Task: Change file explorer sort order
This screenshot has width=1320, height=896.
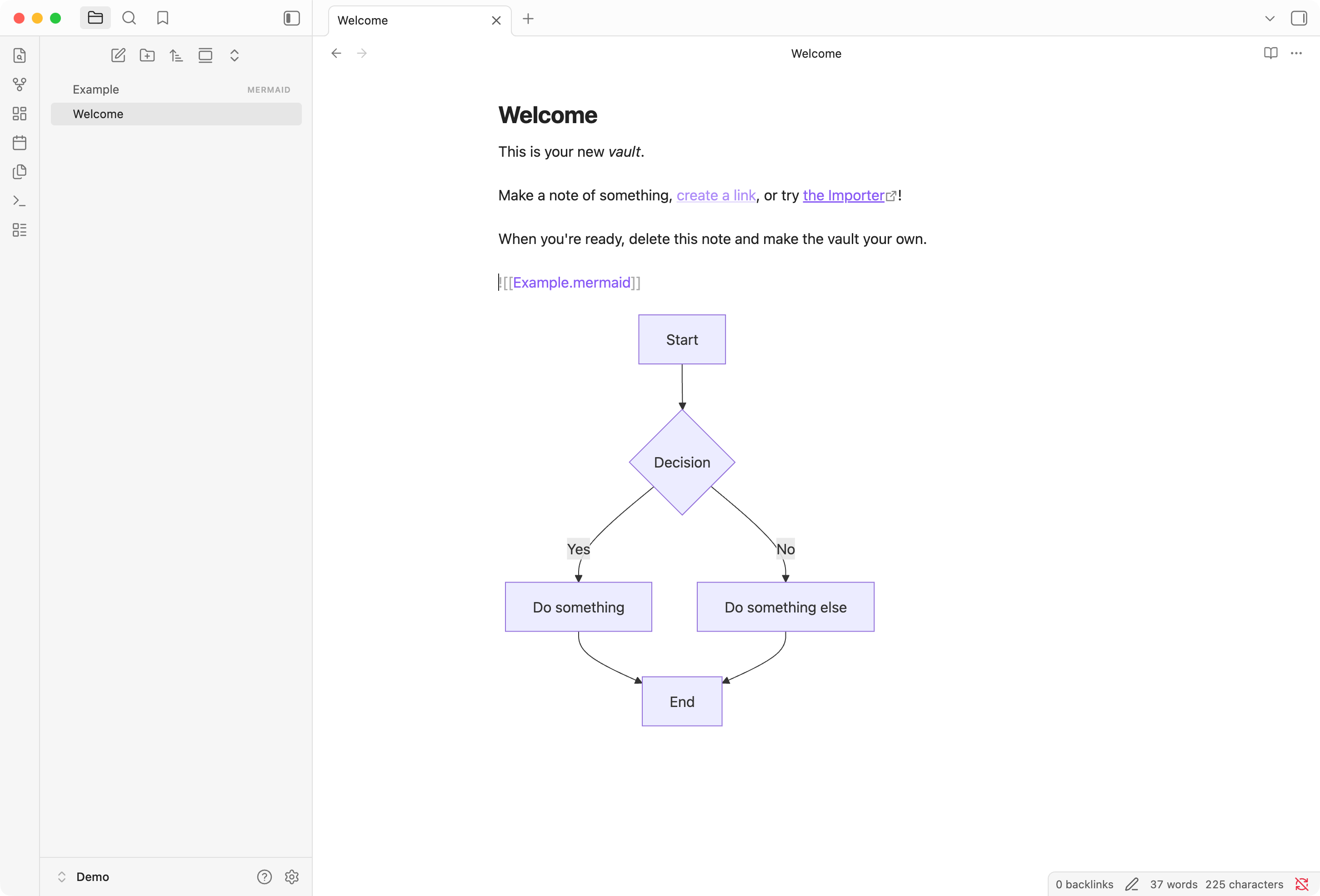Action: (x=176, y=55)
